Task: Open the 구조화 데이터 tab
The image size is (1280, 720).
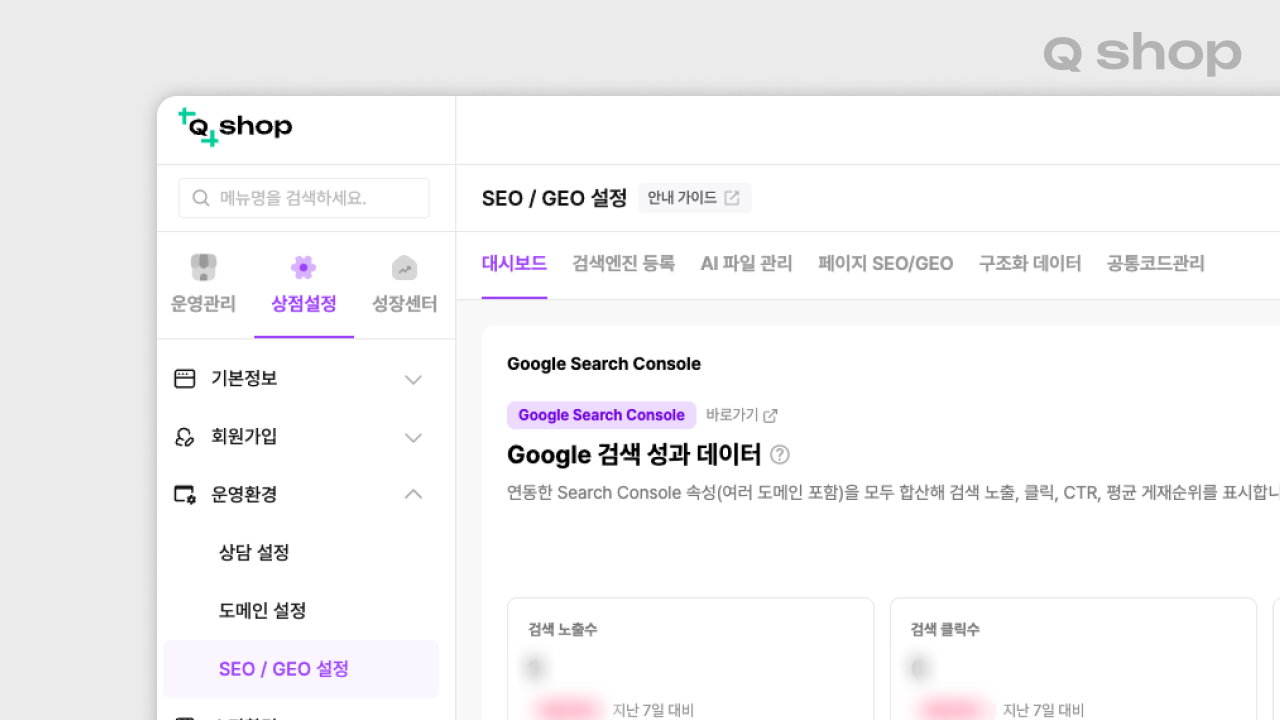Action: (1030, 263)
